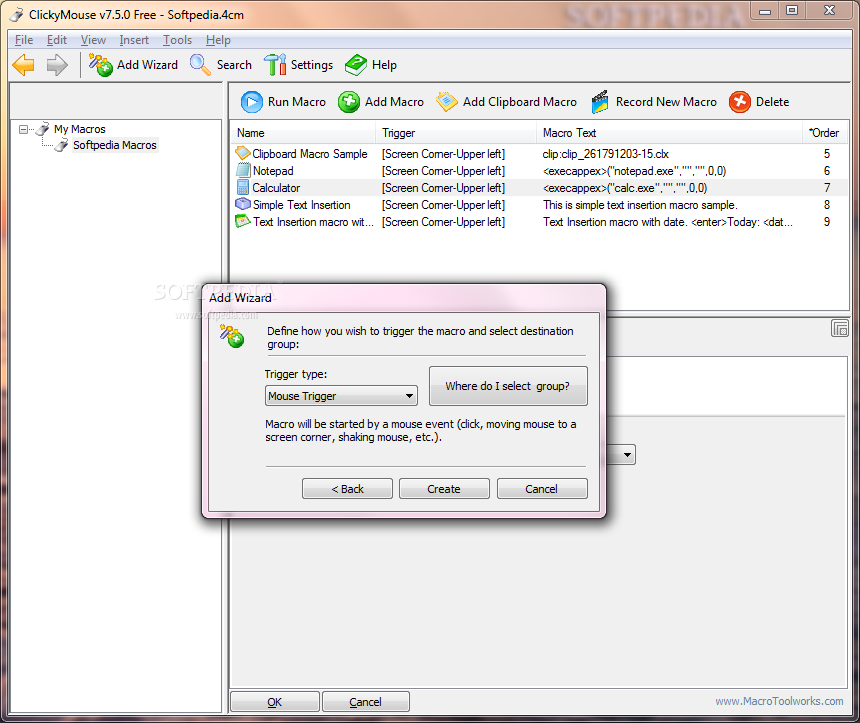The height and width of the screenshot is (723, 860).
Task: Open the Help menu in the menu bar
Action: point(218,40)
